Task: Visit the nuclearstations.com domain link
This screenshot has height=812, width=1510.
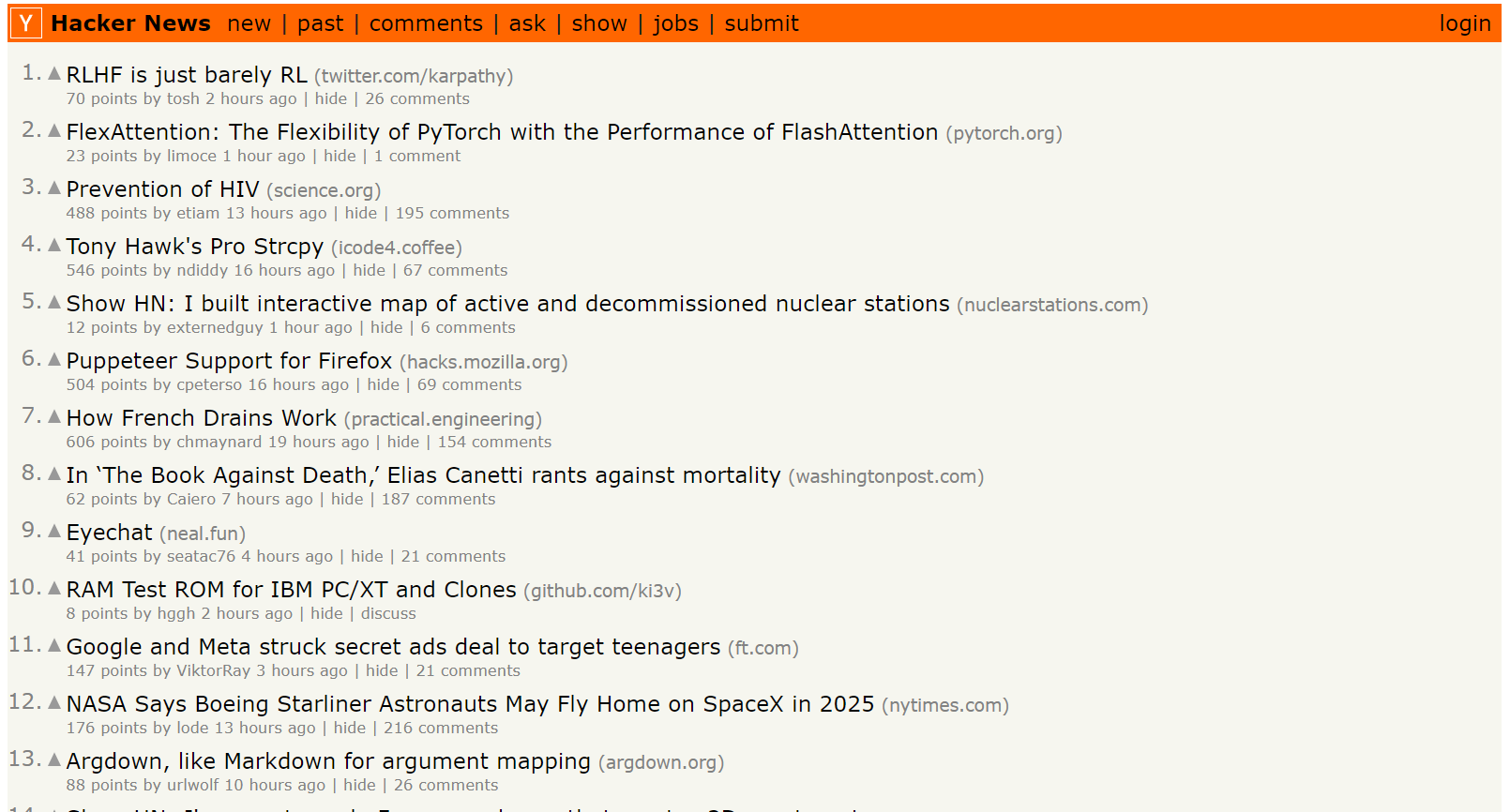Action: click(x=1052, y=305)
